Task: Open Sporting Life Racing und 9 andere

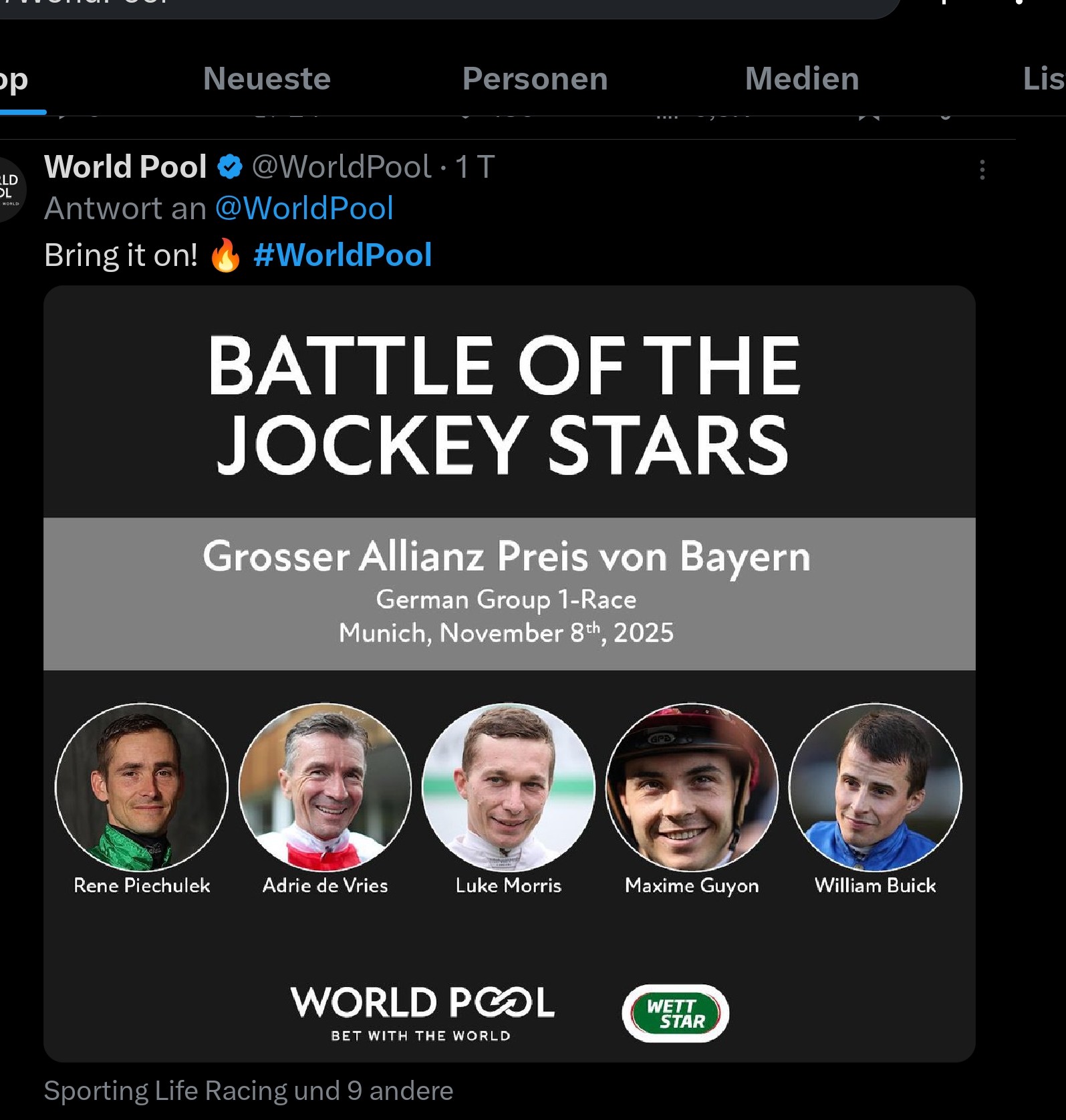Action: tap(249, 1091)
